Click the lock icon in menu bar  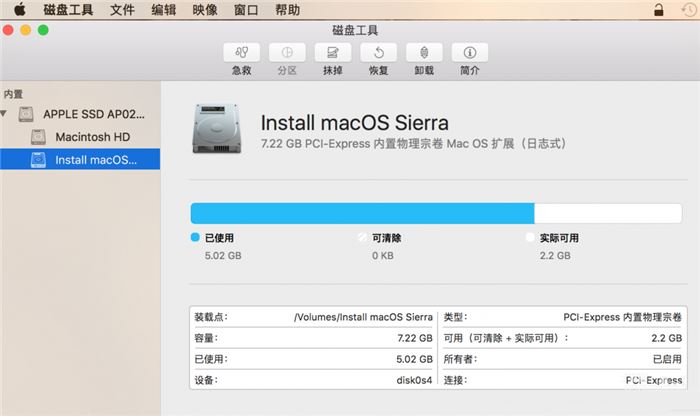tap(658, 9)
